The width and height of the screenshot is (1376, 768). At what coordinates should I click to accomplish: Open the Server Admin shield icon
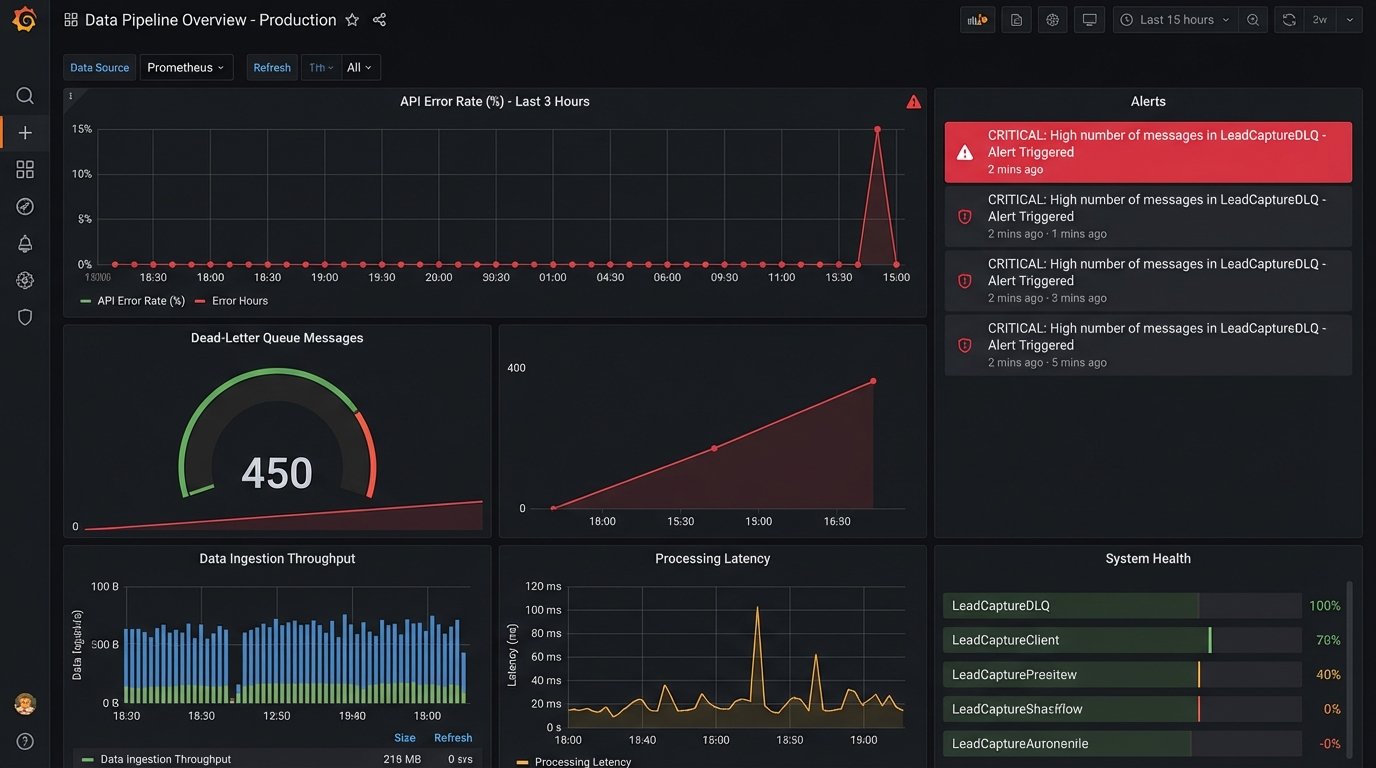pos(25,317)
